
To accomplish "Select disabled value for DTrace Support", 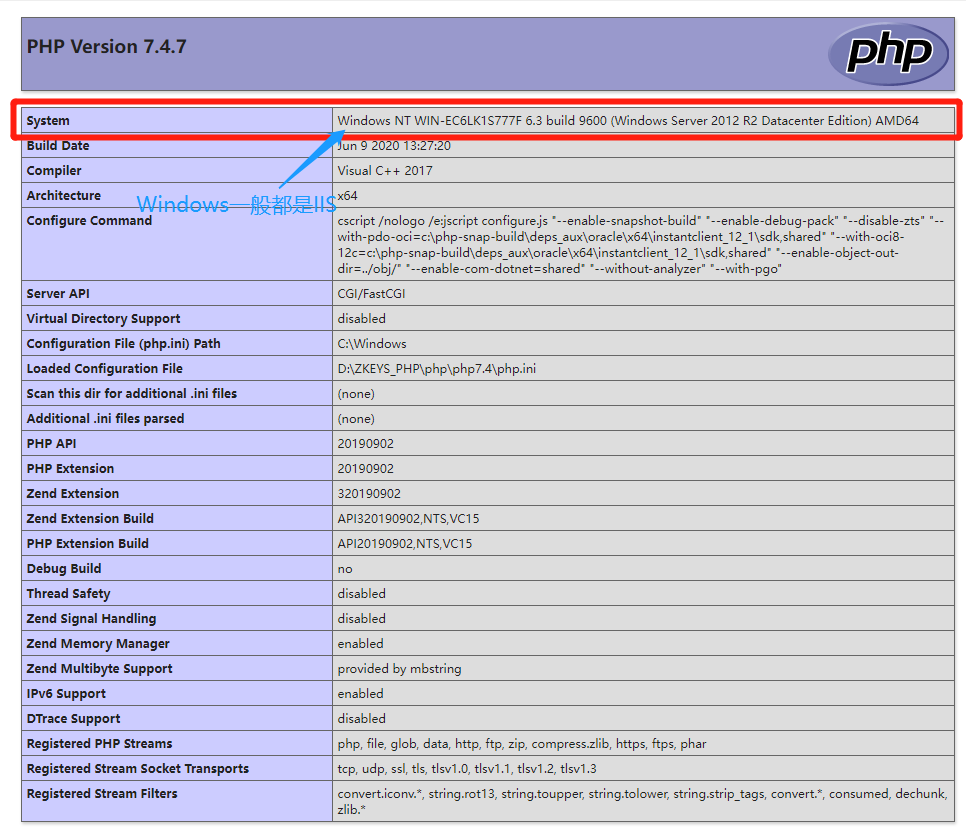I will pyautogui.click(x=362, y=719).
